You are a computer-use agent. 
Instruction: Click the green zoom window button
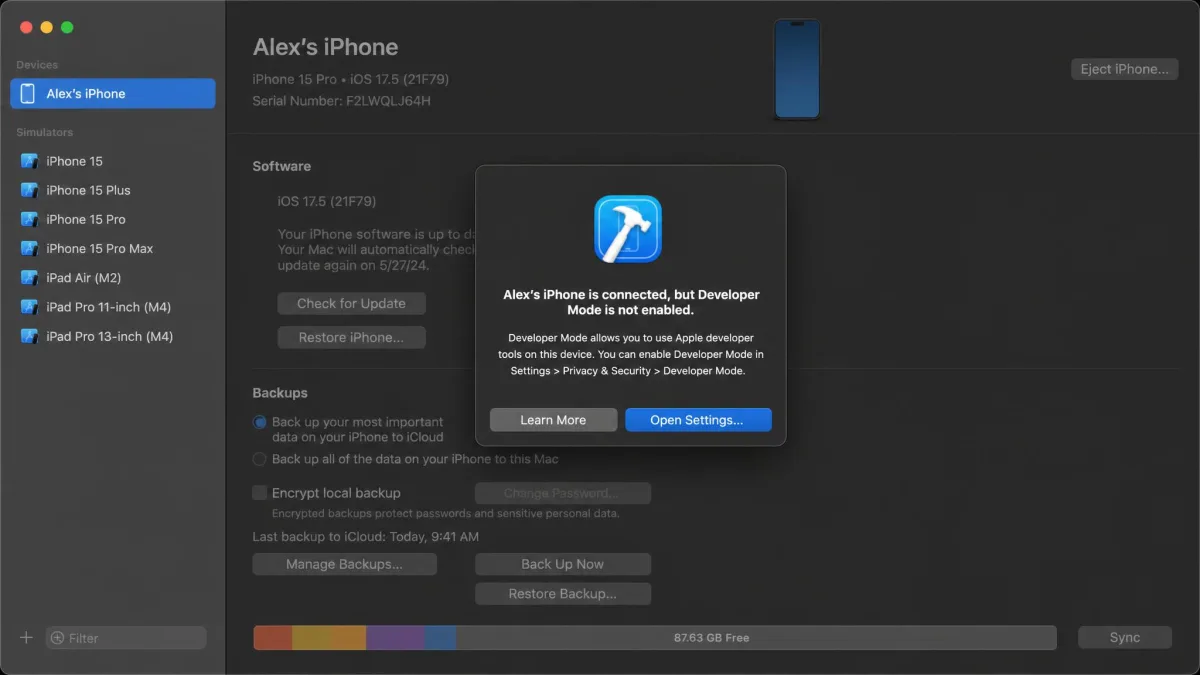pyautogui.click(x=67, y=27)
